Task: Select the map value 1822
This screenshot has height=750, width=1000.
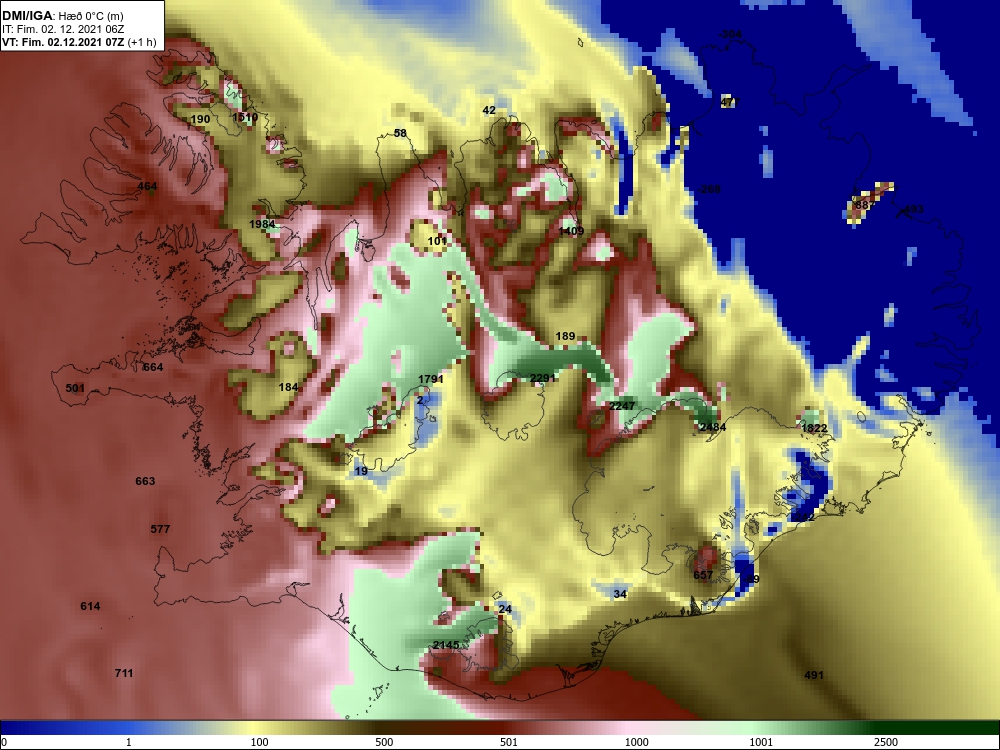Action: (x=814, y=429)
